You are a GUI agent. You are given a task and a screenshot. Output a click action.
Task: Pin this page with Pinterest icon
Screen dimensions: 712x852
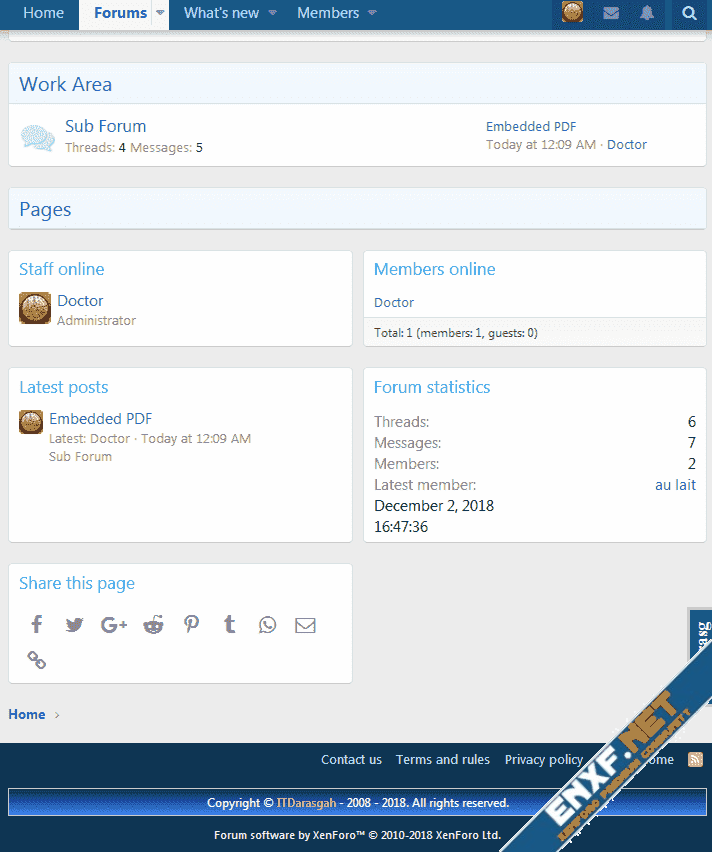(x=191, y=625)
